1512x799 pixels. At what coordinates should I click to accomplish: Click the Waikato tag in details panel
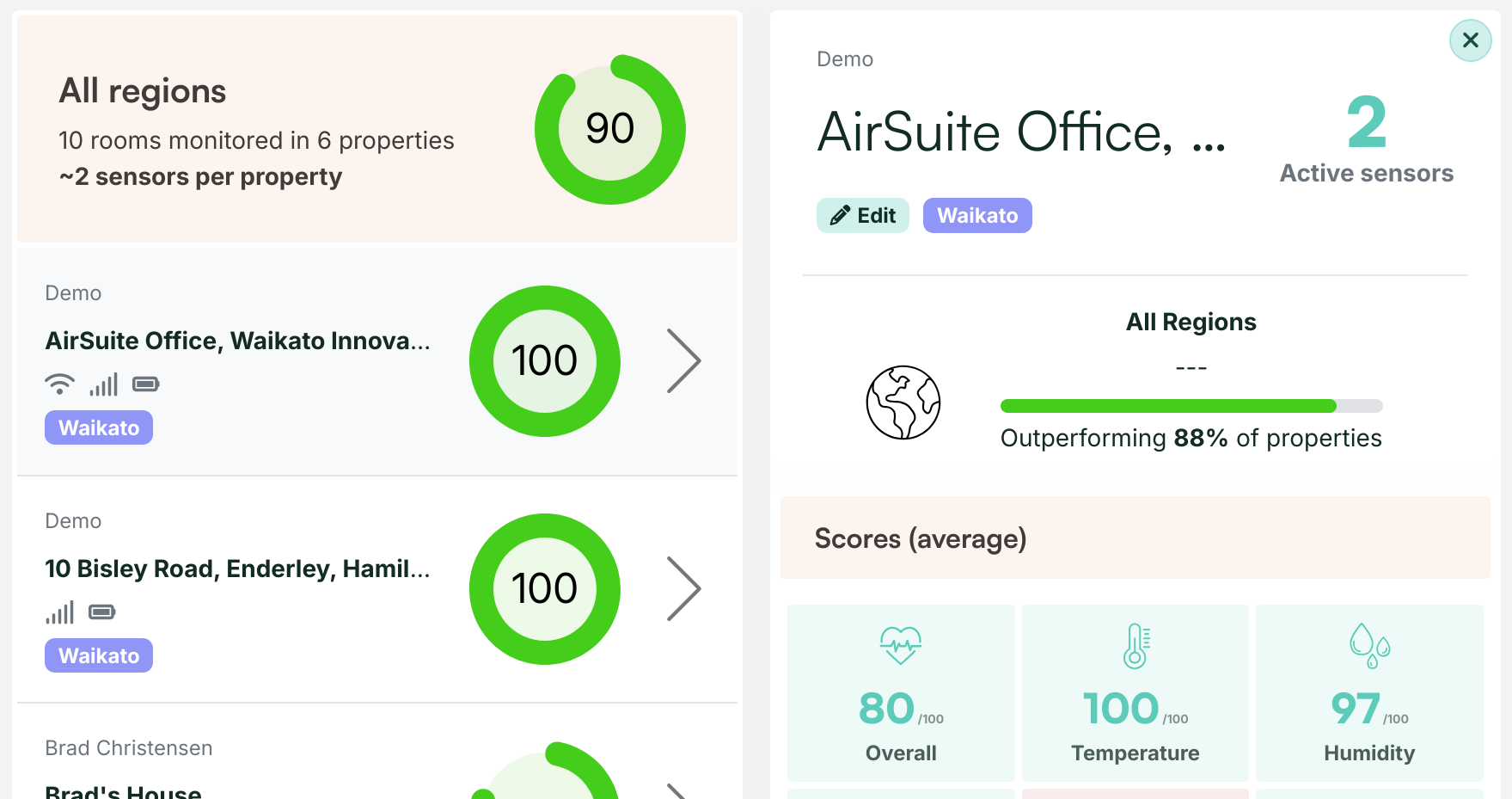976,216
